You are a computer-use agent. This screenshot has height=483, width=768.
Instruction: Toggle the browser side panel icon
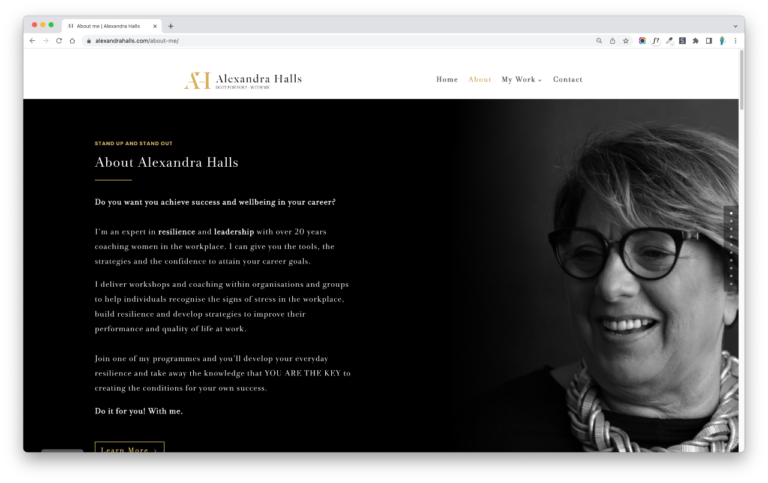coord(709,41)
